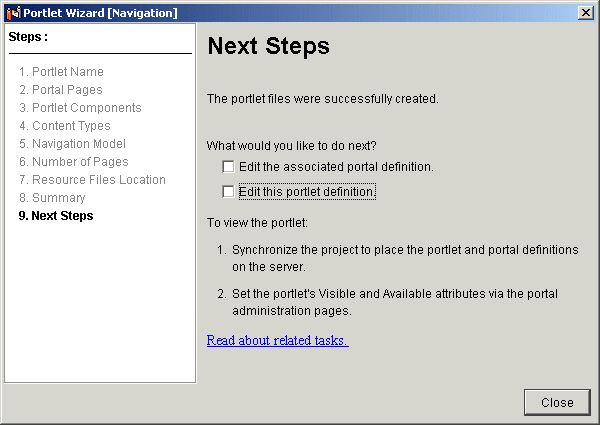Select step '5. Navigation Model'
Screen dimensions: 600x425
[72, 143]
